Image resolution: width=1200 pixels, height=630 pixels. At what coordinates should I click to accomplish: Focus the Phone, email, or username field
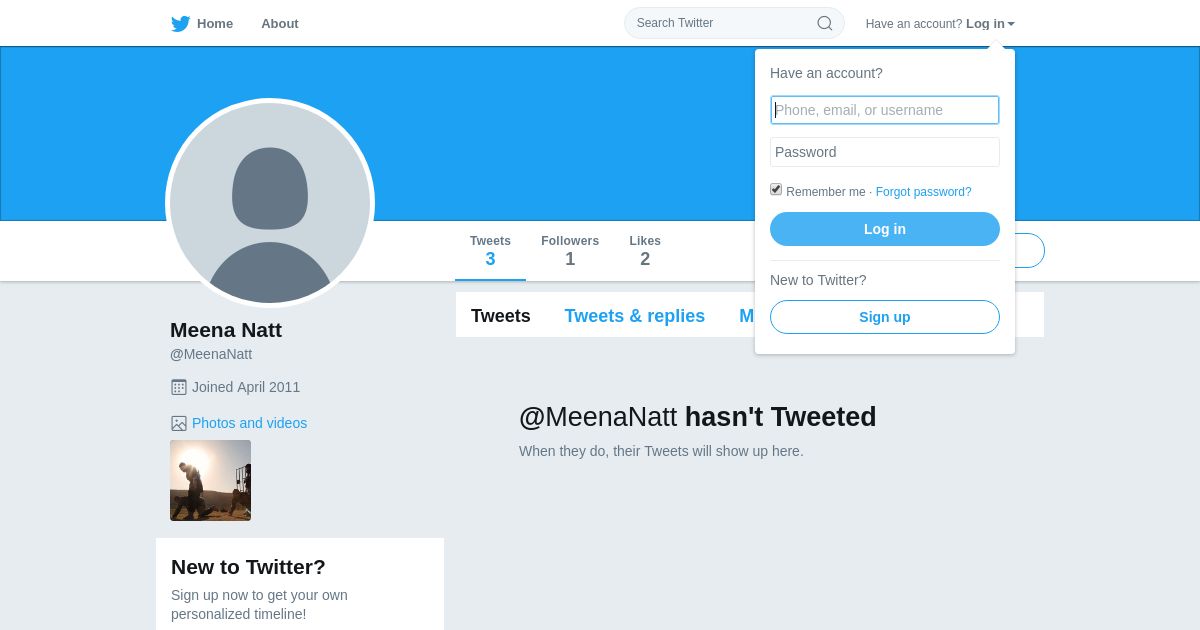(x=885, y=110)
